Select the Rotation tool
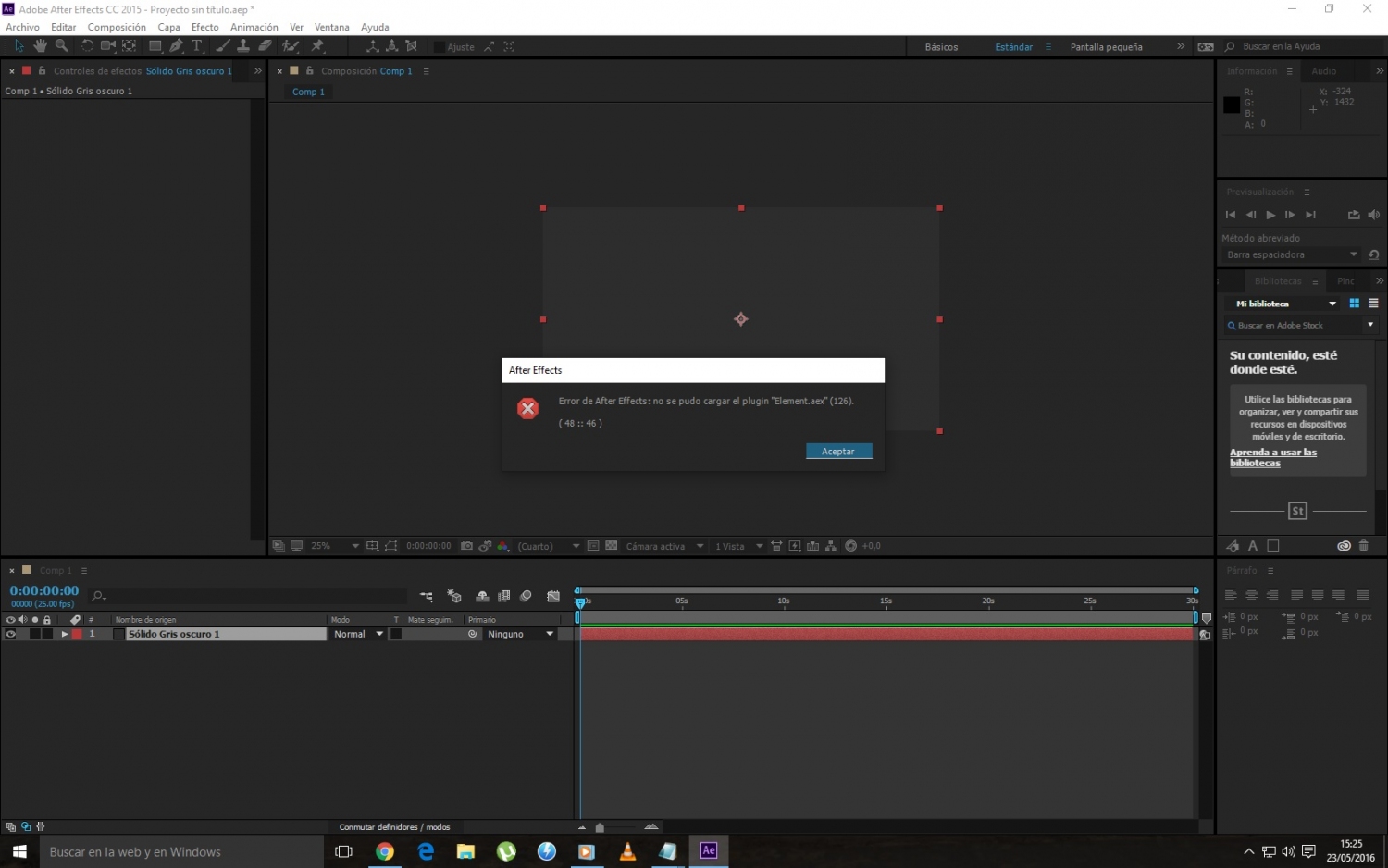 (87, 45)
